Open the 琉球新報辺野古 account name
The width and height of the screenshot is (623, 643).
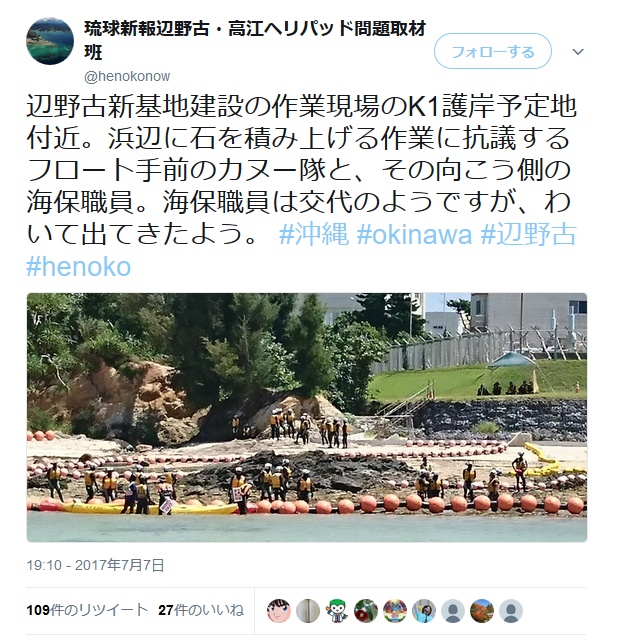click(x=255, y=40)
